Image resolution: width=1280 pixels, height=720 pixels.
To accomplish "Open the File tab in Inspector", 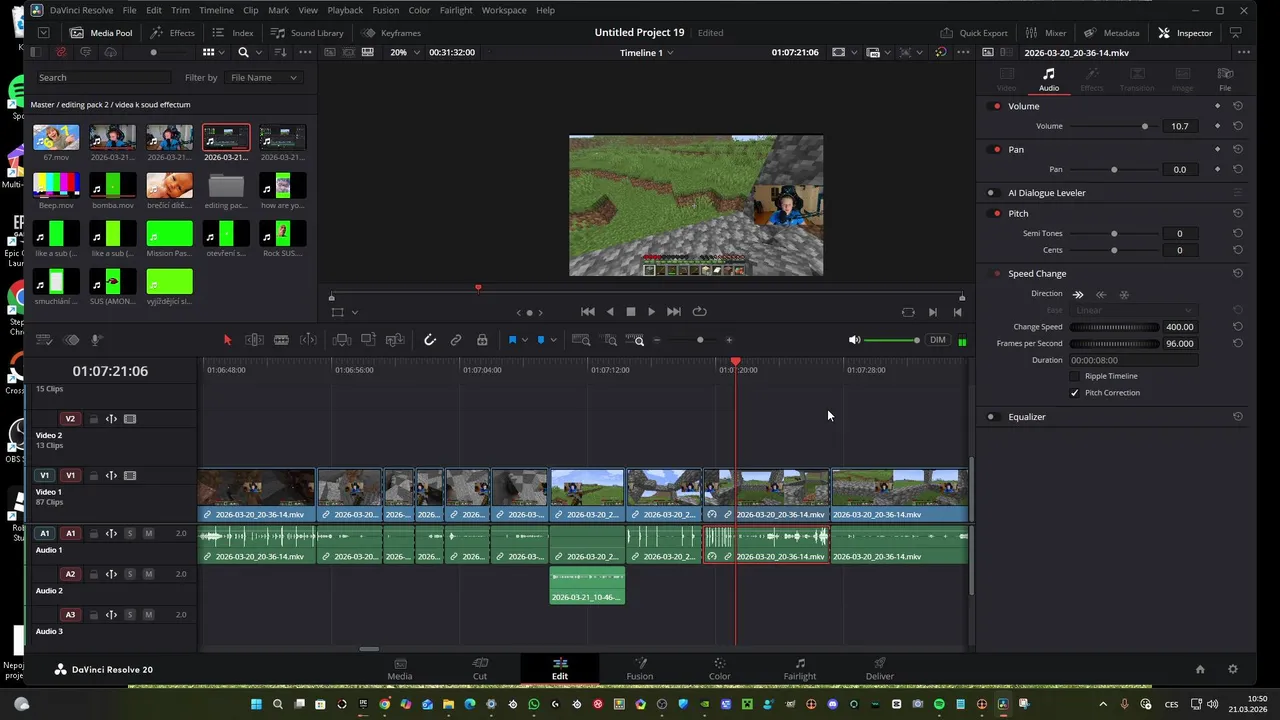I will 1225,79.
